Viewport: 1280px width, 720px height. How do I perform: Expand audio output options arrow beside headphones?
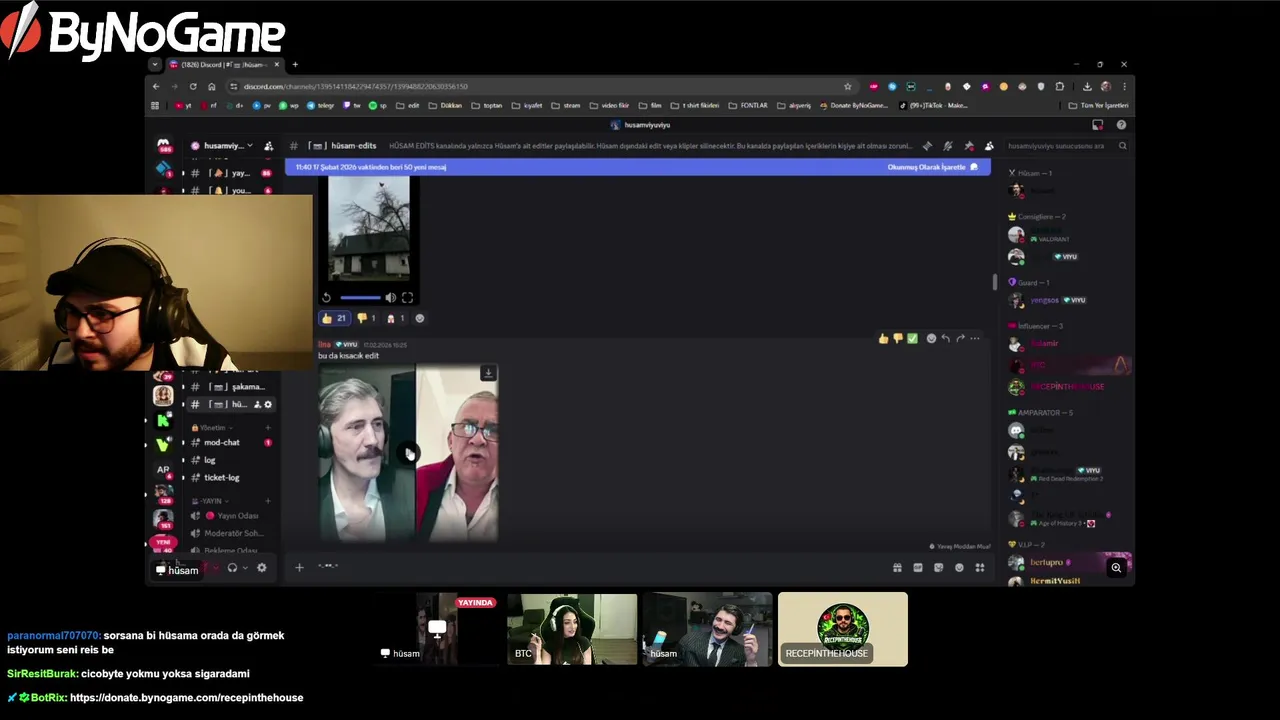click(x=245, y=568)
